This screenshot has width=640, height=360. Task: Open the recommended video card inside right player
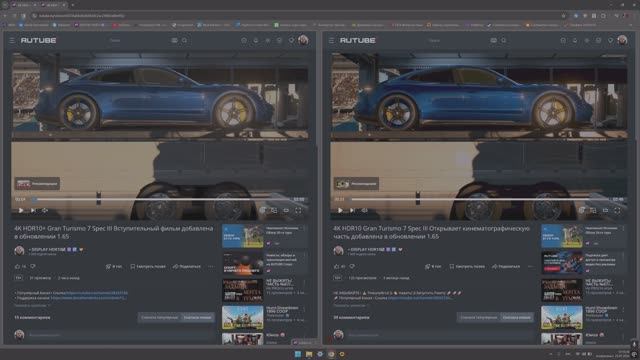pyautogui.click(x=356, y=184)
